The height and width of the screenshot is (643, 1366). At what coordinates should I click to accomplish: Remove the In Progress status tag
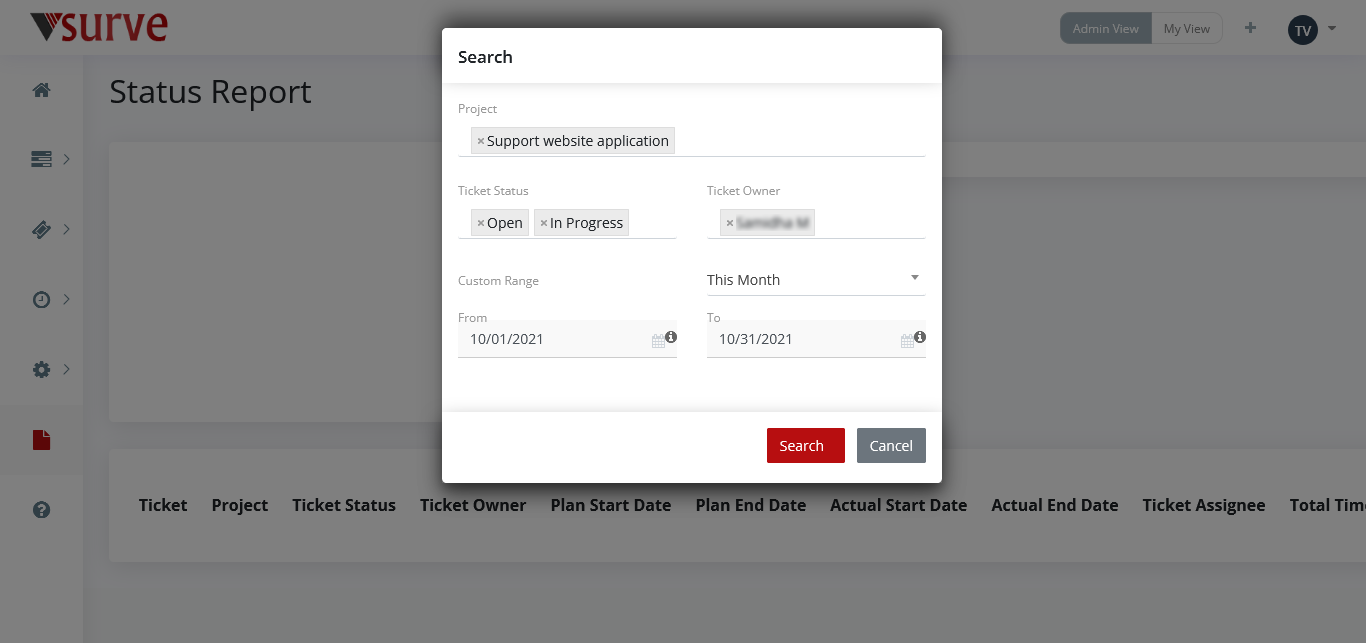(x=544, y=223)
